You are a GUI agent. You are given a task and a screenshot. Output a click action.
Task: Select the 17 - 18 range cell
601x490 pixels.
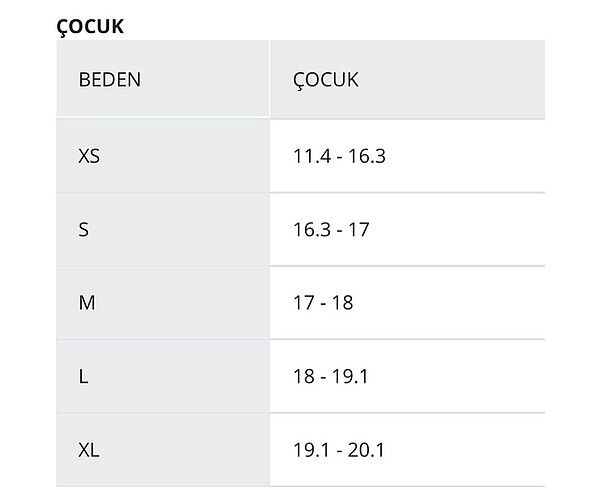(x=323, y=302)
